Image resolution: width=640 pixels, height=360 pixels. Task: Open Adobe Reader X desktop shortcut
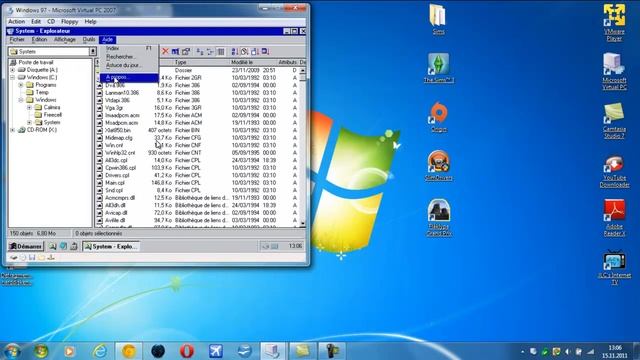[x=614, y=218]
